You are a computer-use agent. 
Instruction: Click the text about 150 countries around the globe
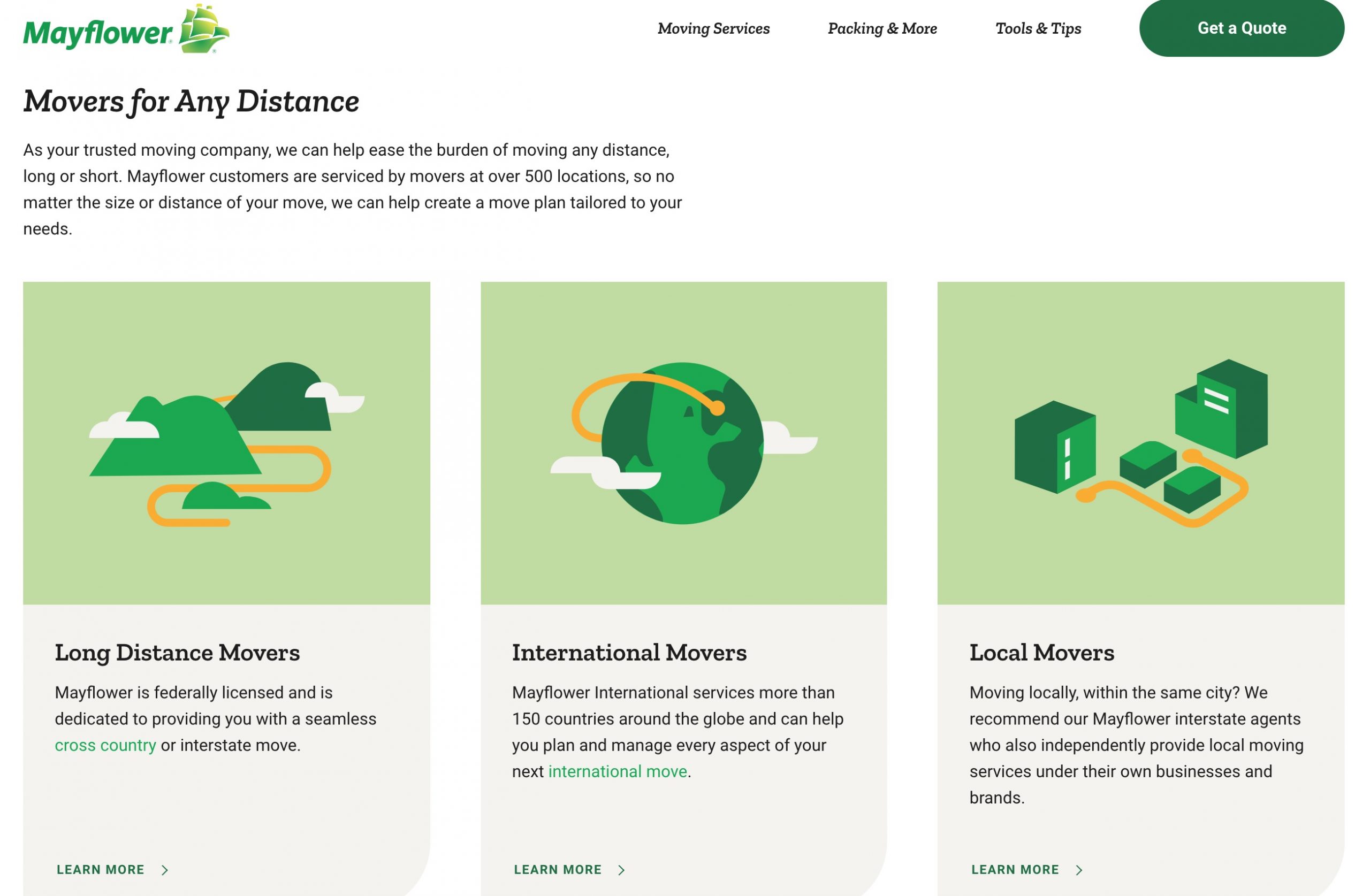click(x=678, y=732)
